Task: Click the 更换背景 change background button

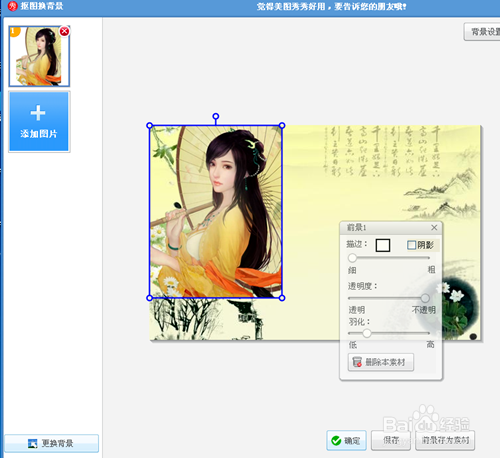Action: tap(52, 443)
